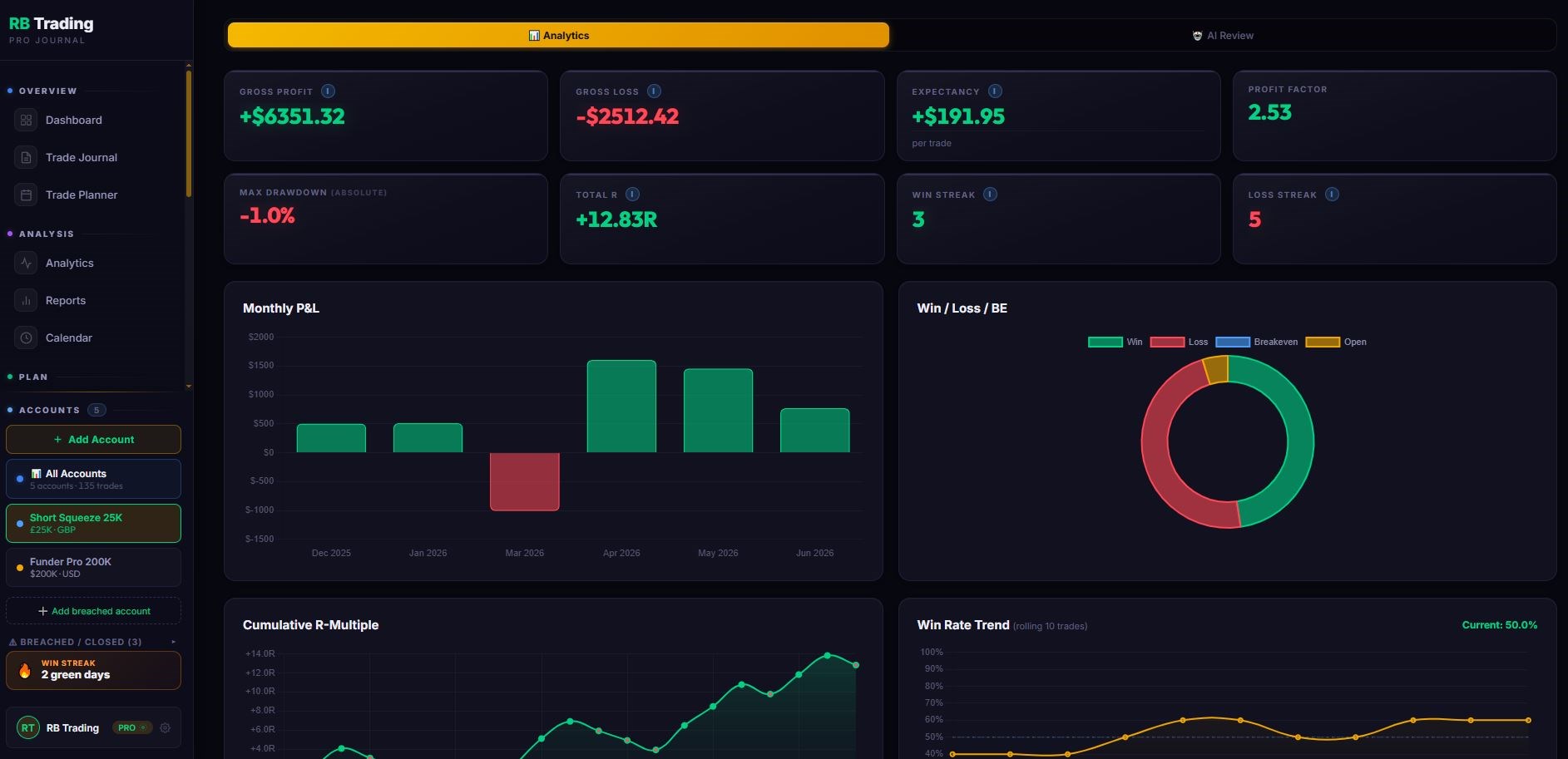Toggle Loss legend swatch

(x=1167, y=342)
